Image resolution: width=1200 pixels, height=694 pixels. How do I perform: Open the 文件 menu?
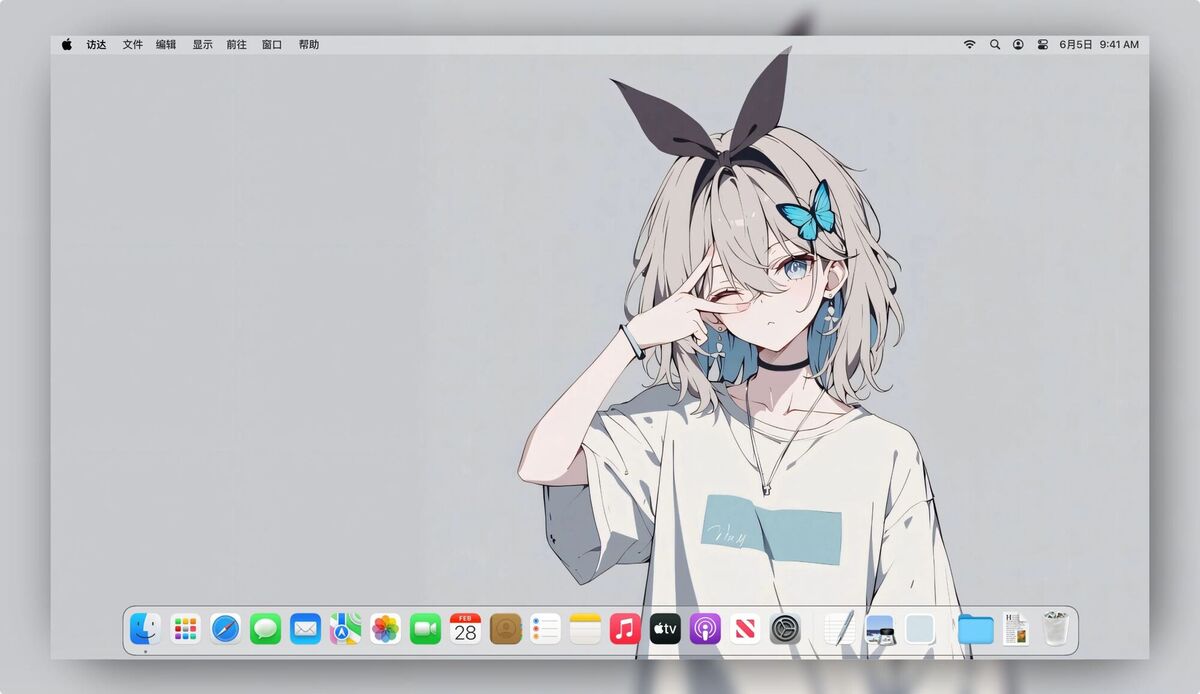pos(133,44)
